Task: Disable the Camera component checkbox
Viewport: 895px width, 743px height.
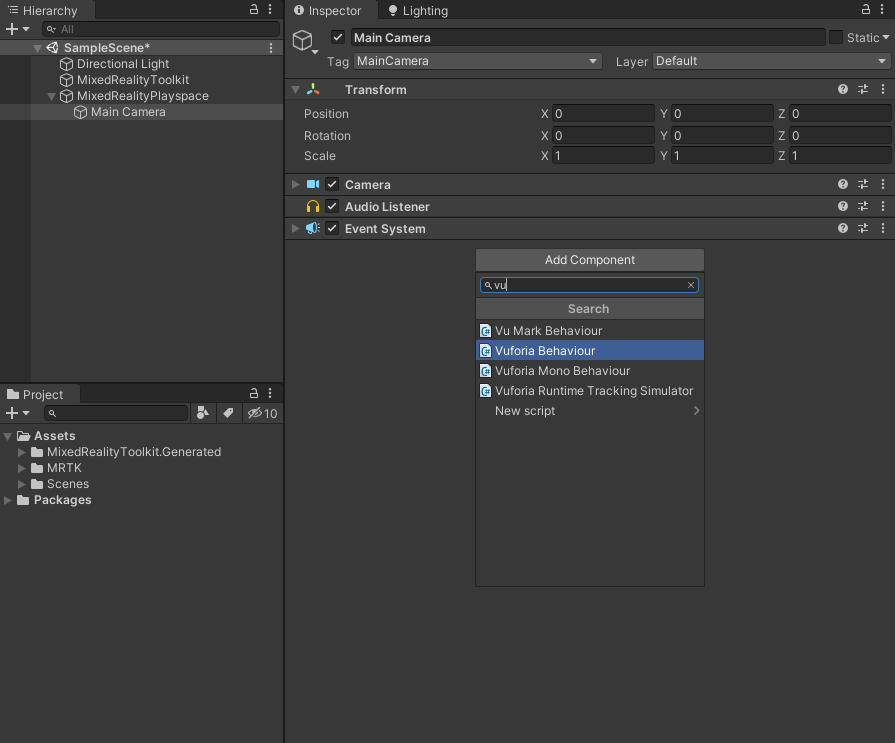Action: pos(331,184)
